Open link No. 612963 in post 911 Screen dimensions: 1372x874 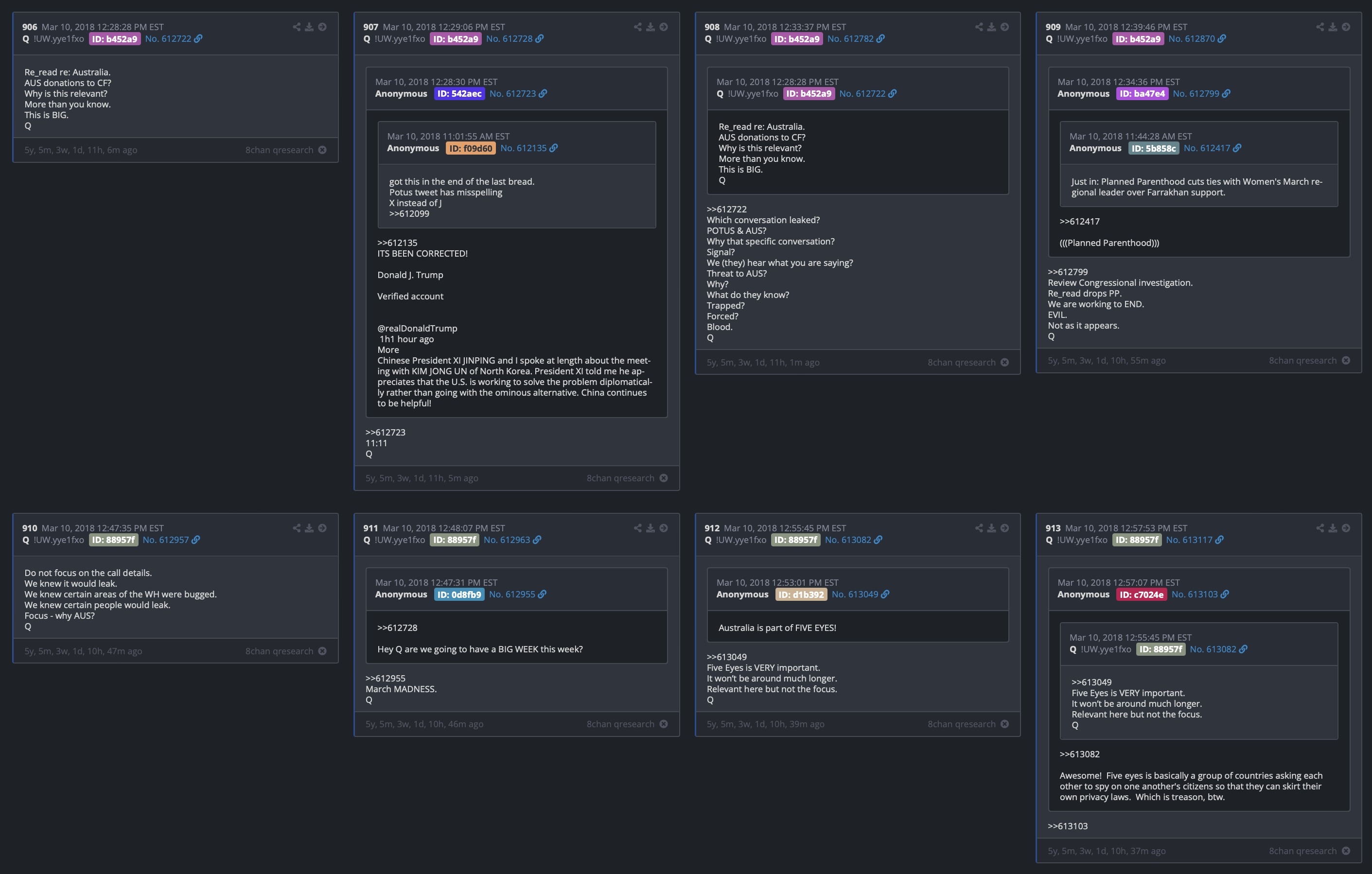[512, 540]
